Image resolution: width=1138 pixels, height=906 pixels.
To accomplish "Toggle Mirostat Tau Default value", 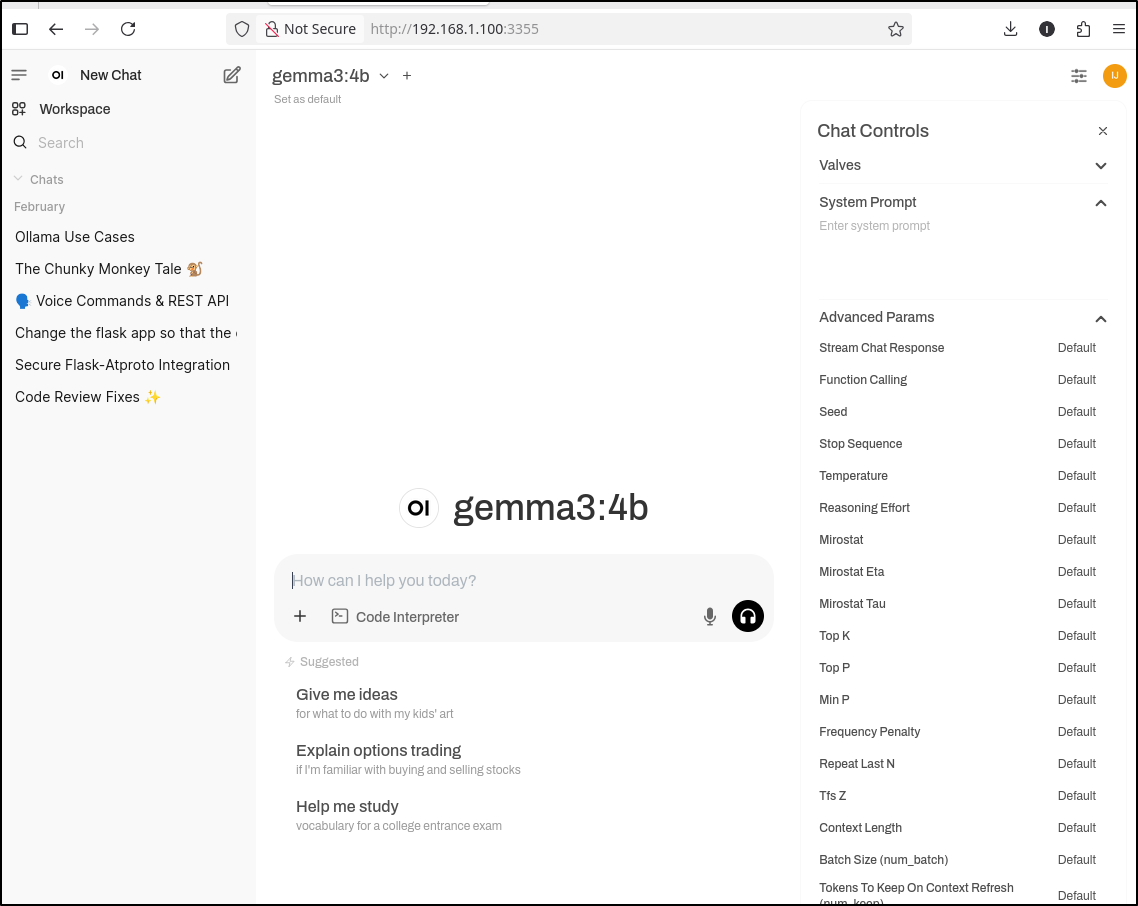I will 1077,603.
